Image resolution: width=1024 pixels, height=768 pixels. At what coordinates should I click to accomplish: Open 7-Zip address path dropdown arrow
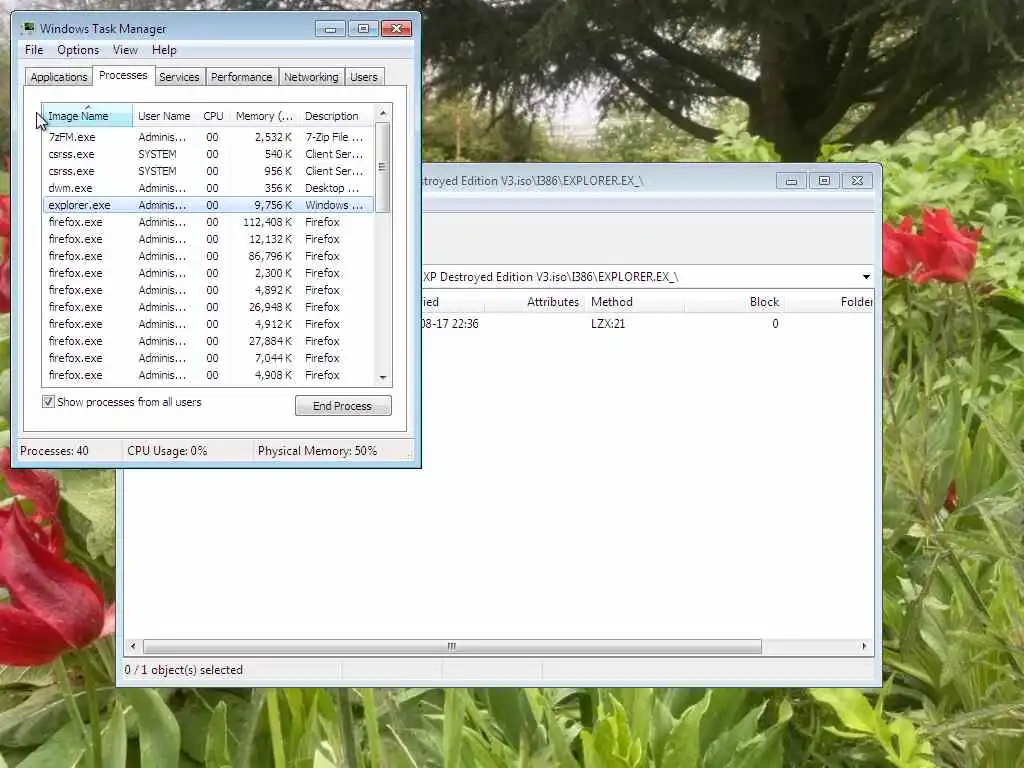pos(866,277)
